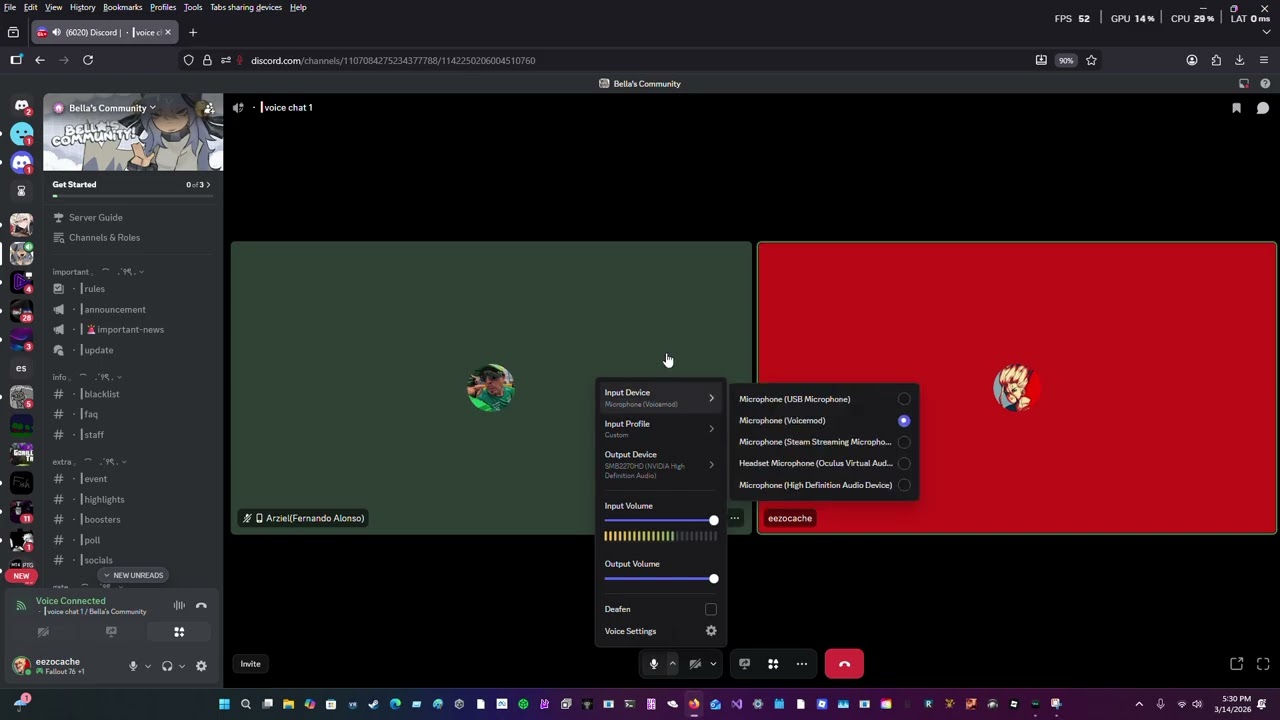1280x720 pixels.
Task: Expand the Input Profile submenu
Action: [x=660, y=429]
